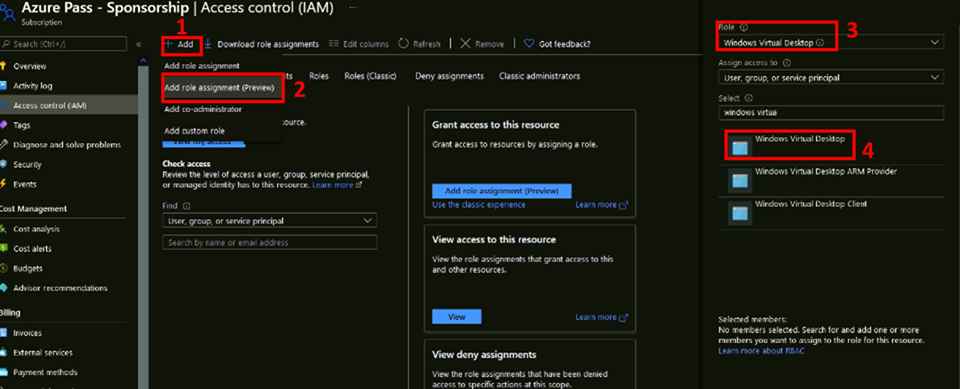The height and width of the screenshot is (389, 960).
Task: Click the Download role assignments text
Action: point(268,44)
